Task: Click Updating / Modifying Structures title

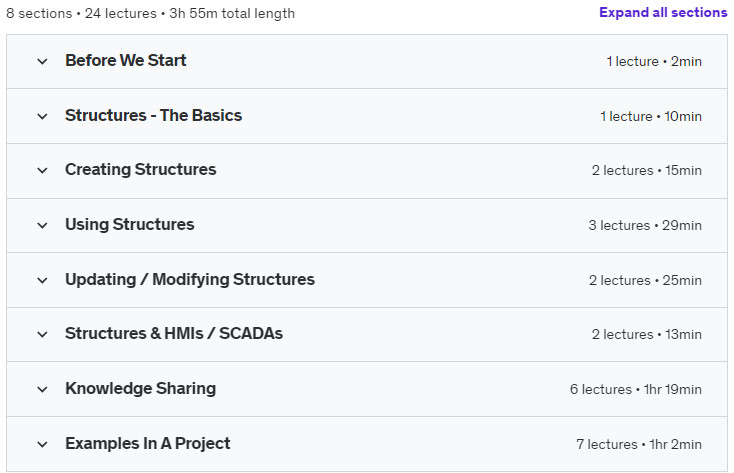Action: (190, 279)
